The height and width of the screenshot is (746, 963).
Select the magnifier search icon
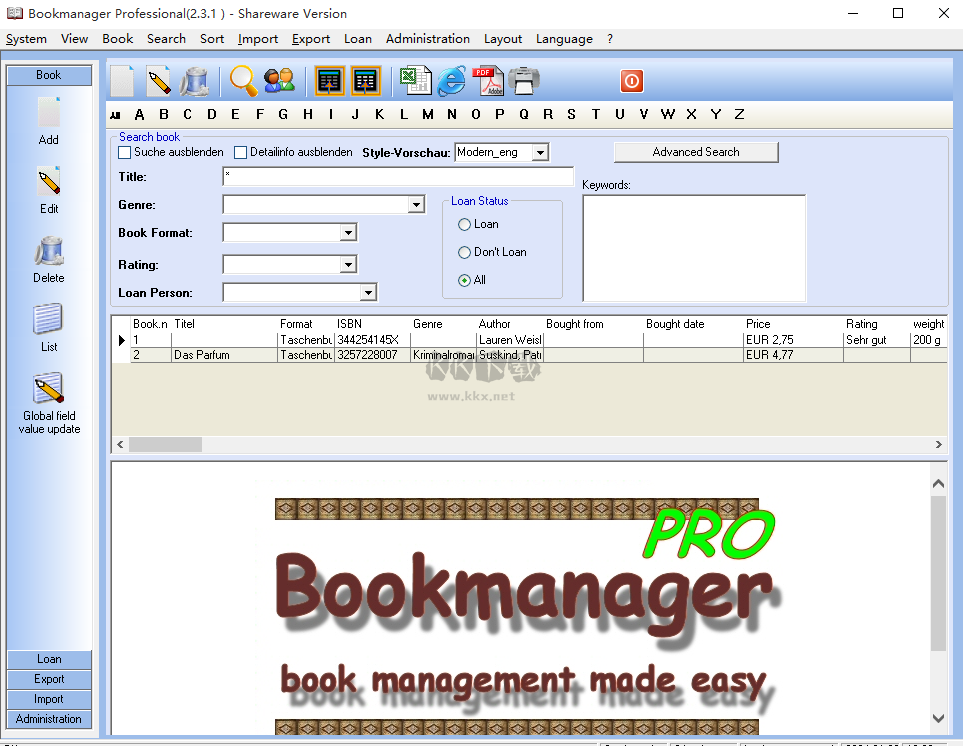[243, 80]
